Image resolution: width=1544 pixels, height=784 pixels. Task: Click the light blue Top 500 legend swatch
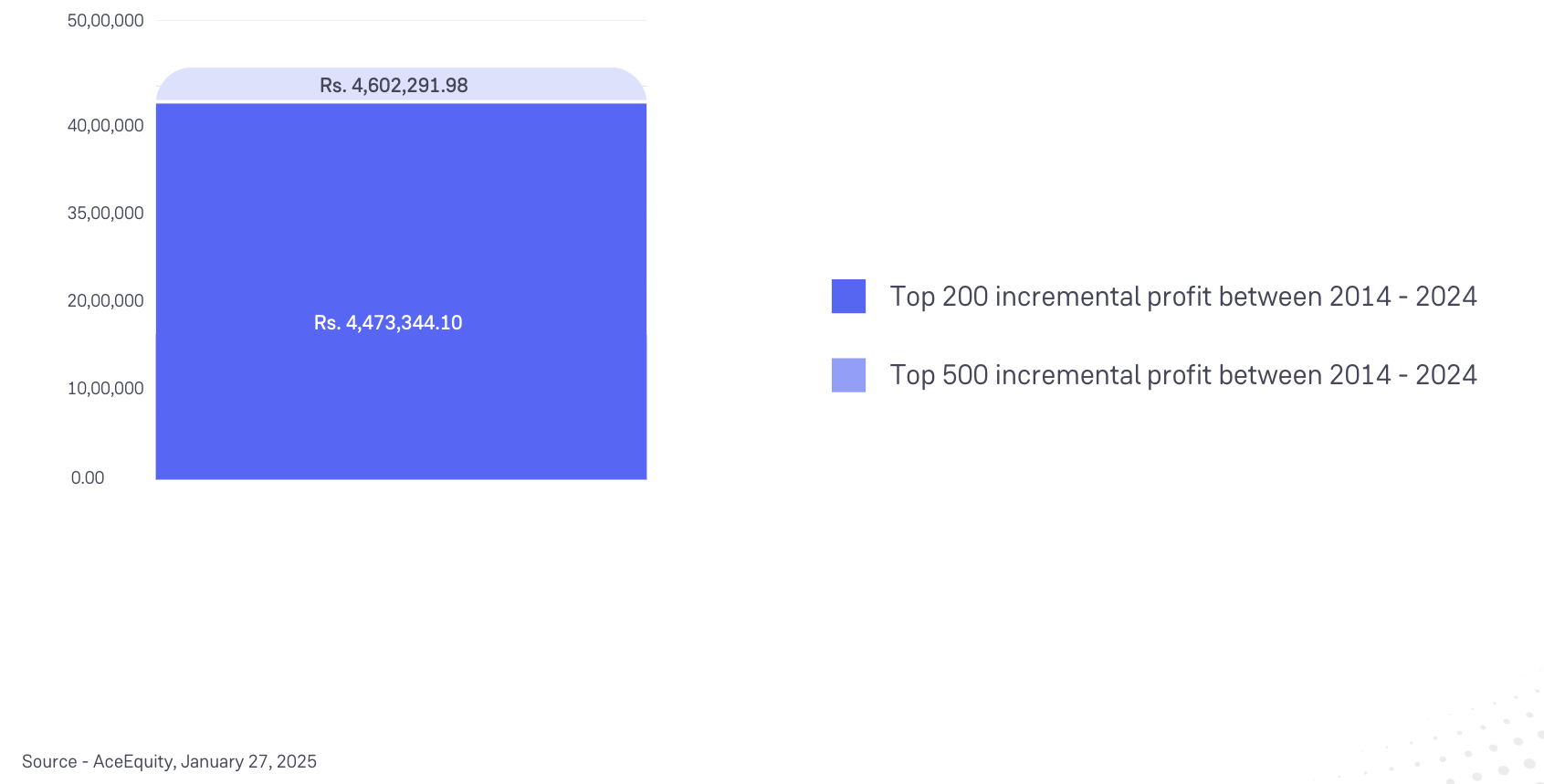[848, 375]
